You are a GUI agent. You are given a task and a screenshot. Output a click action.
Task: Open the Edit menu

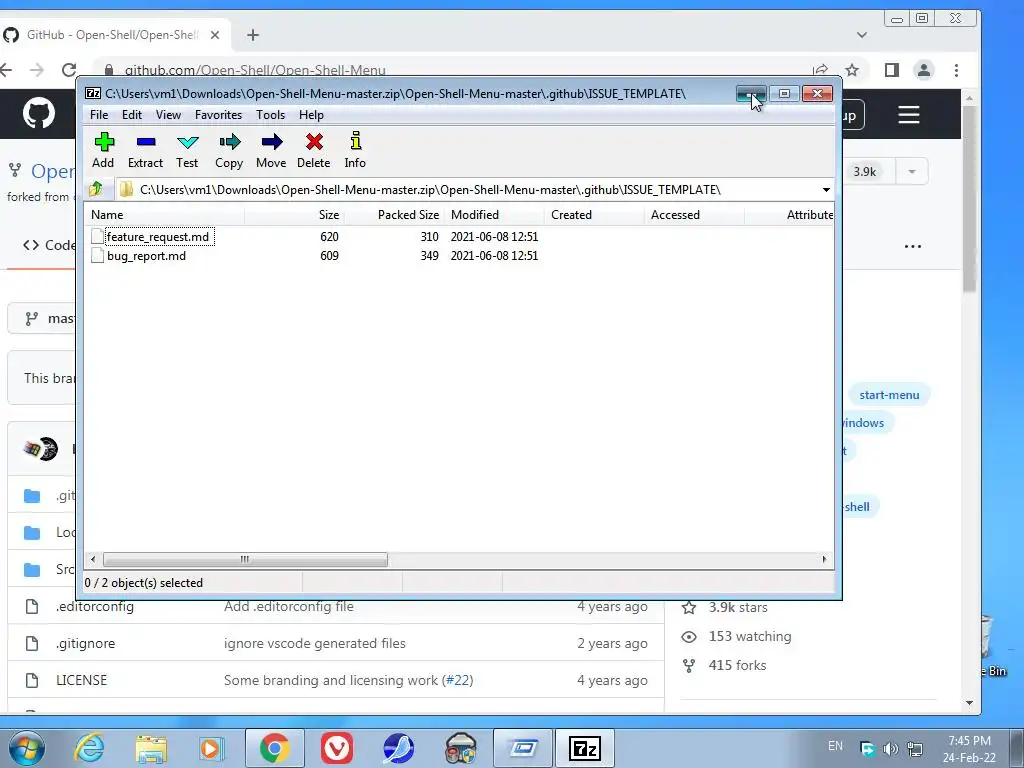[132, 115]
